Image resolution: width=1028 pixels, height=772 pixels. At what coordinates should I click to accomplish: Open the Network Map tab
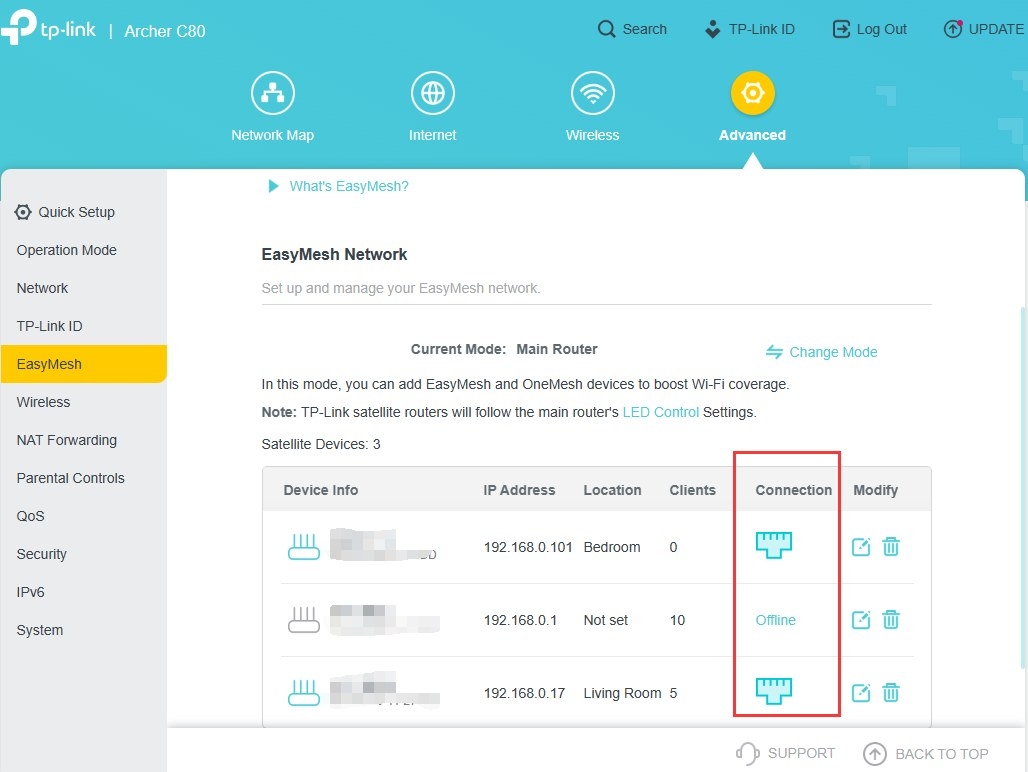coord(273,107)
